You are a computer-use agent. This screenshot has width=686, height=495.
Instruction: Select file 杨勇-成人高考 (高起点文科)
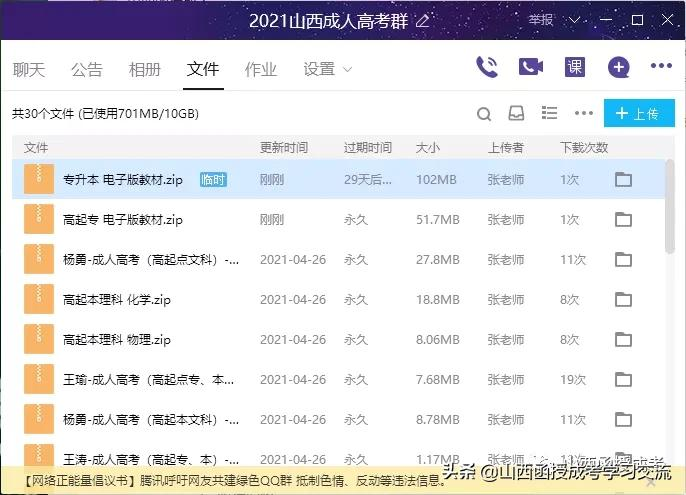151,260
